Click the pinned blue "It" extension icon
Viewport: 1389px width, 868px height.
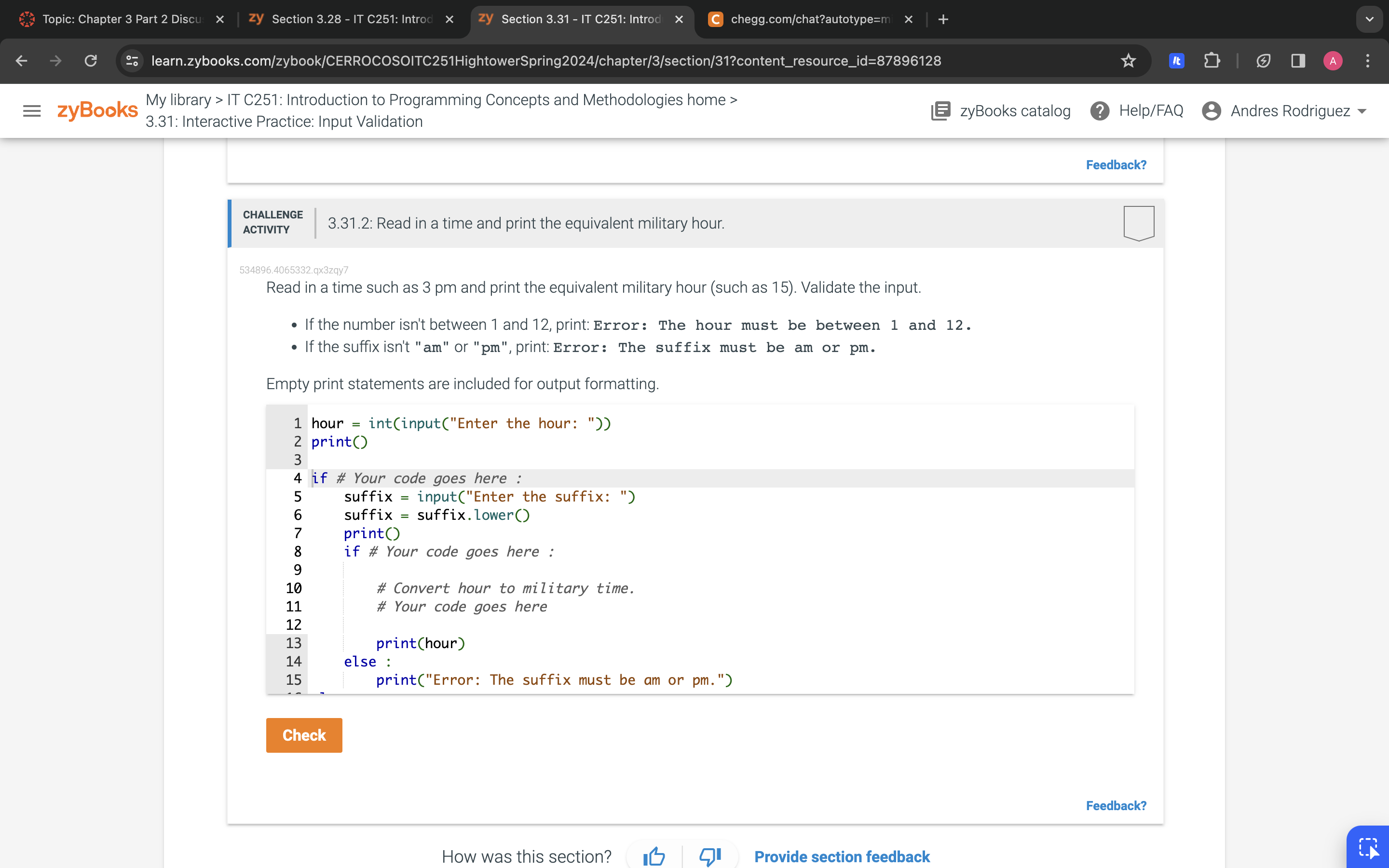pos(1176,60)
